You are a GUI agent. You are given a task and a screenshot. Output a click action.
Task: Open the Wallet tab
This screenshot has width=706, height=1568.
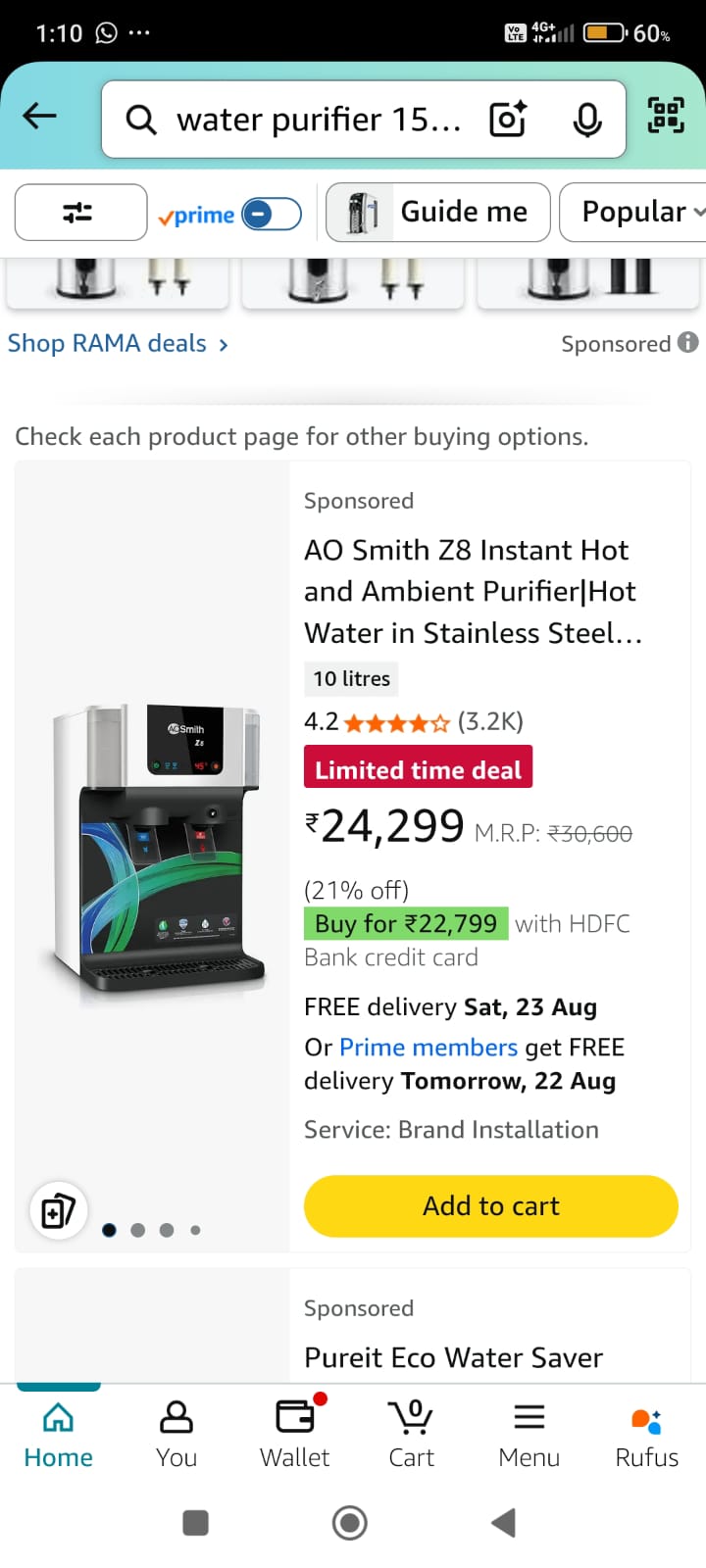click(294, 1433)
